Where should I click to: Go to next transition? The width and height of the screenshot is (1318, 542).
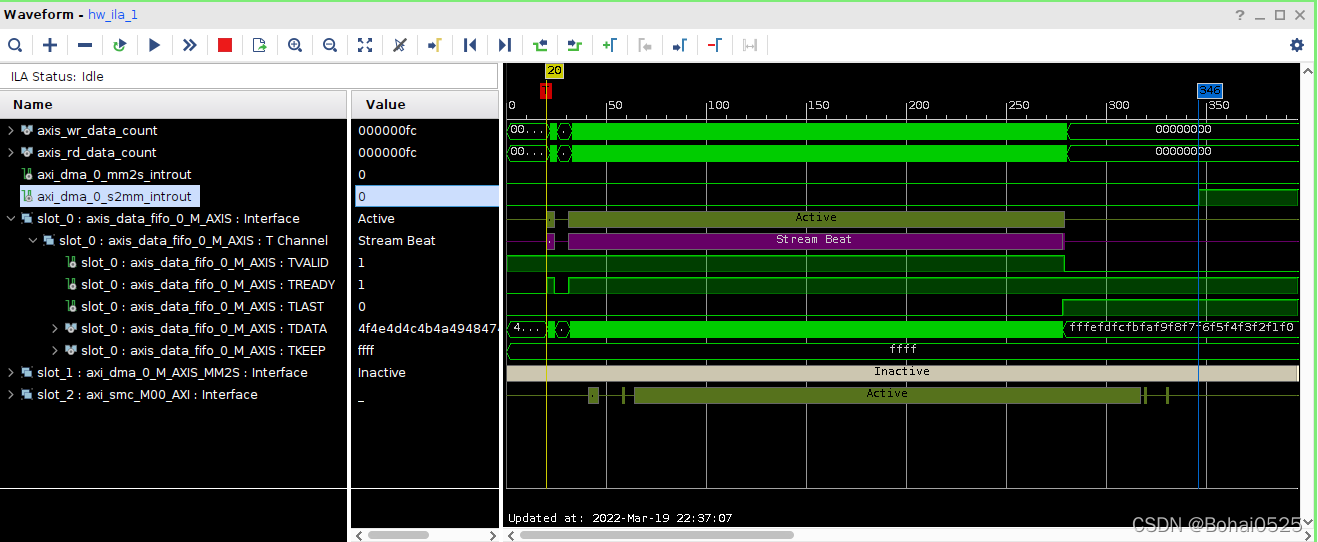[x=574, y=45]
